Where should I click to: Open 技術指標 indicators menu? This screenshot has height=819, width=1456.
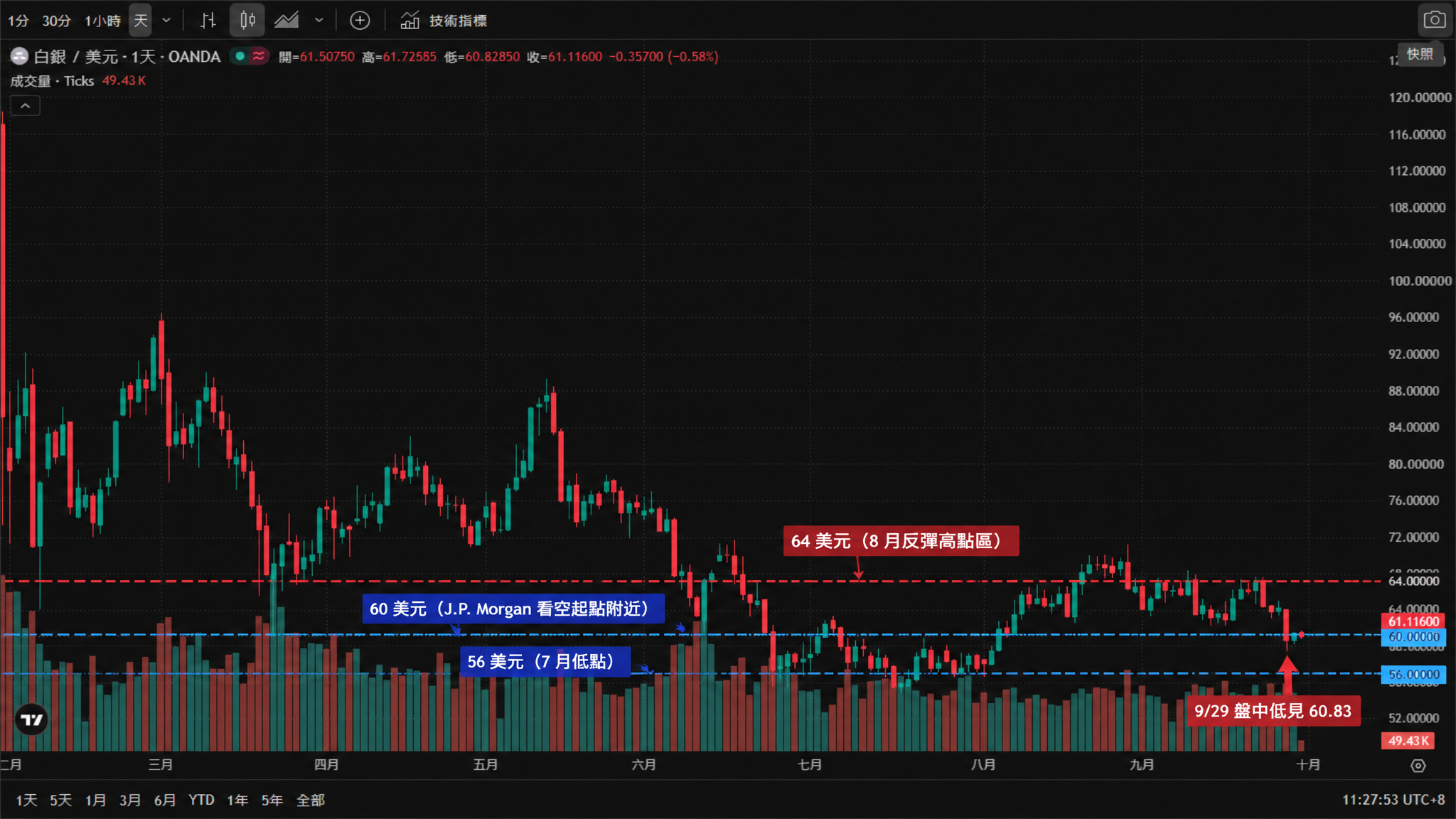click(444, 21)
